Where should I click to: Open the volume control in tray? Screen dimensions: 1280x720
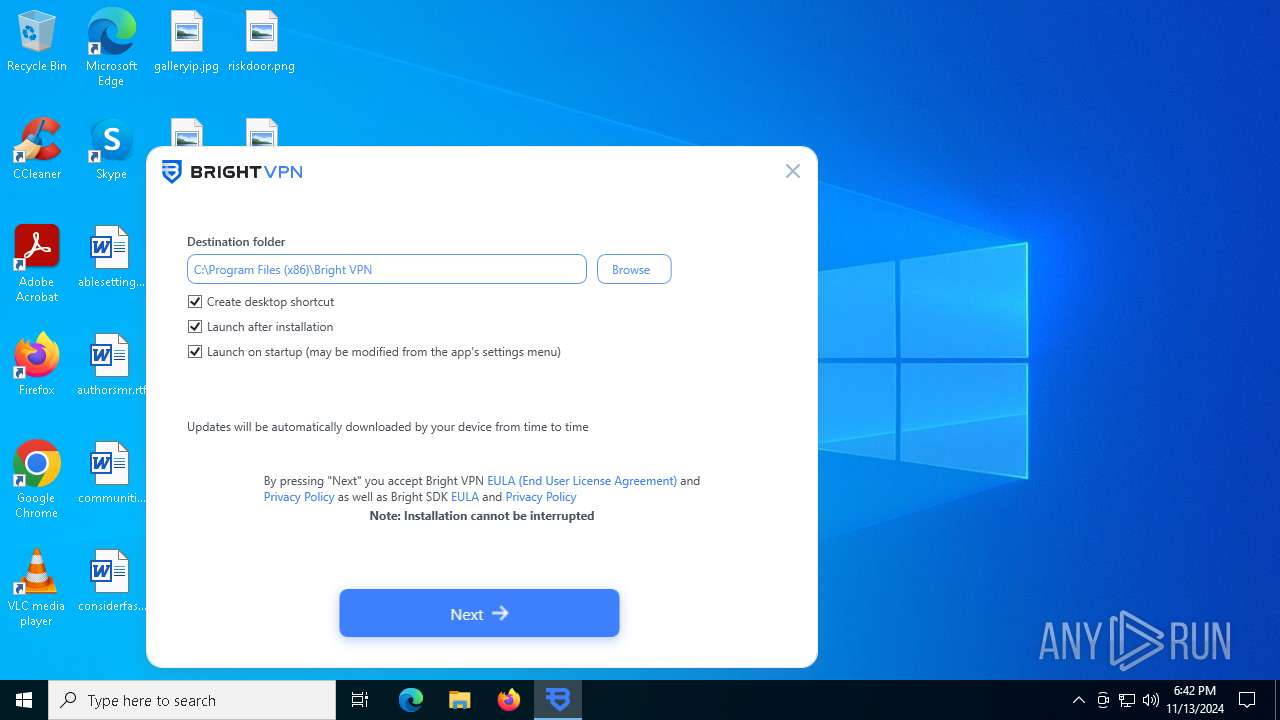[1150, 700]
